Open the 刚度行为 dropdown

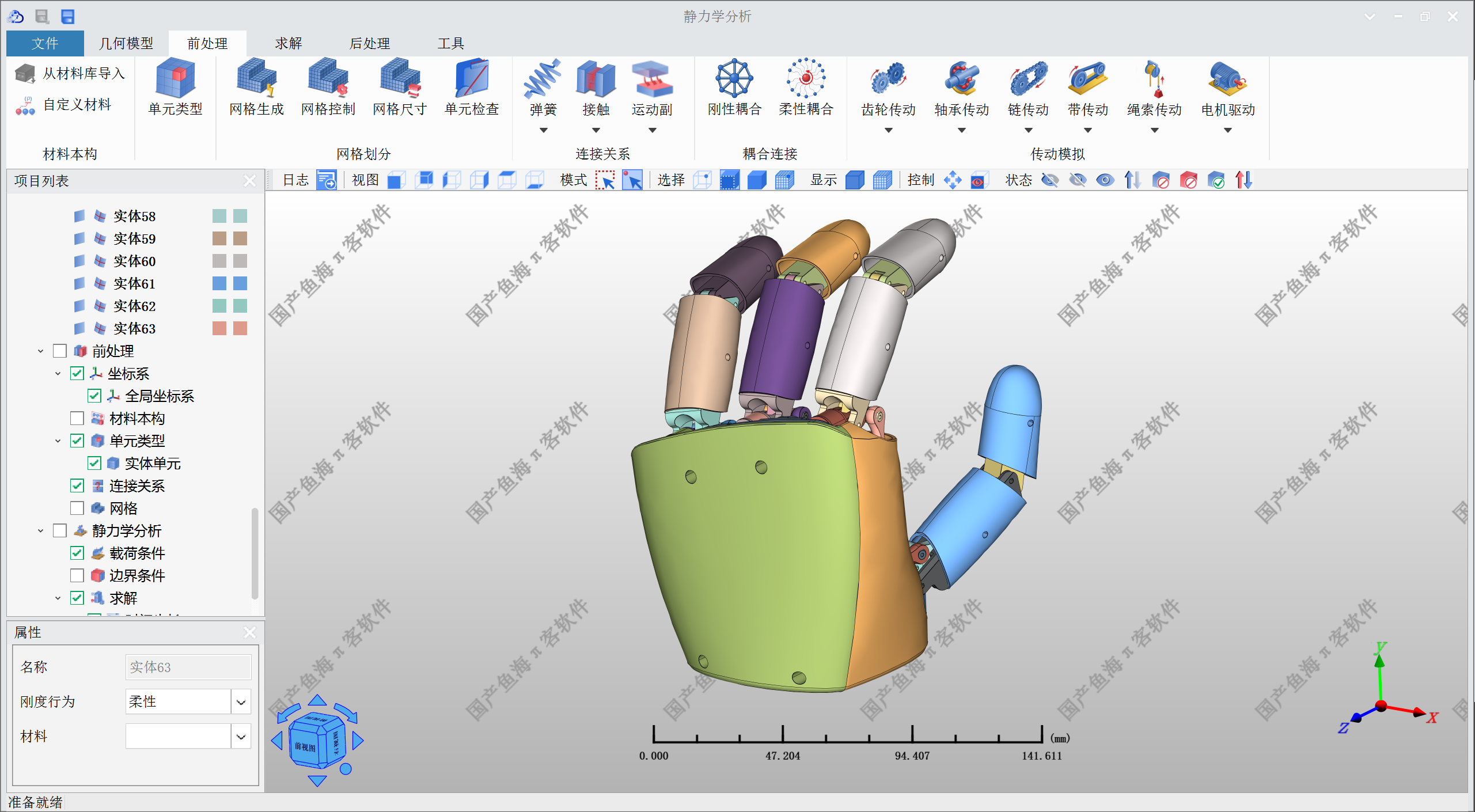pos(241,701)
